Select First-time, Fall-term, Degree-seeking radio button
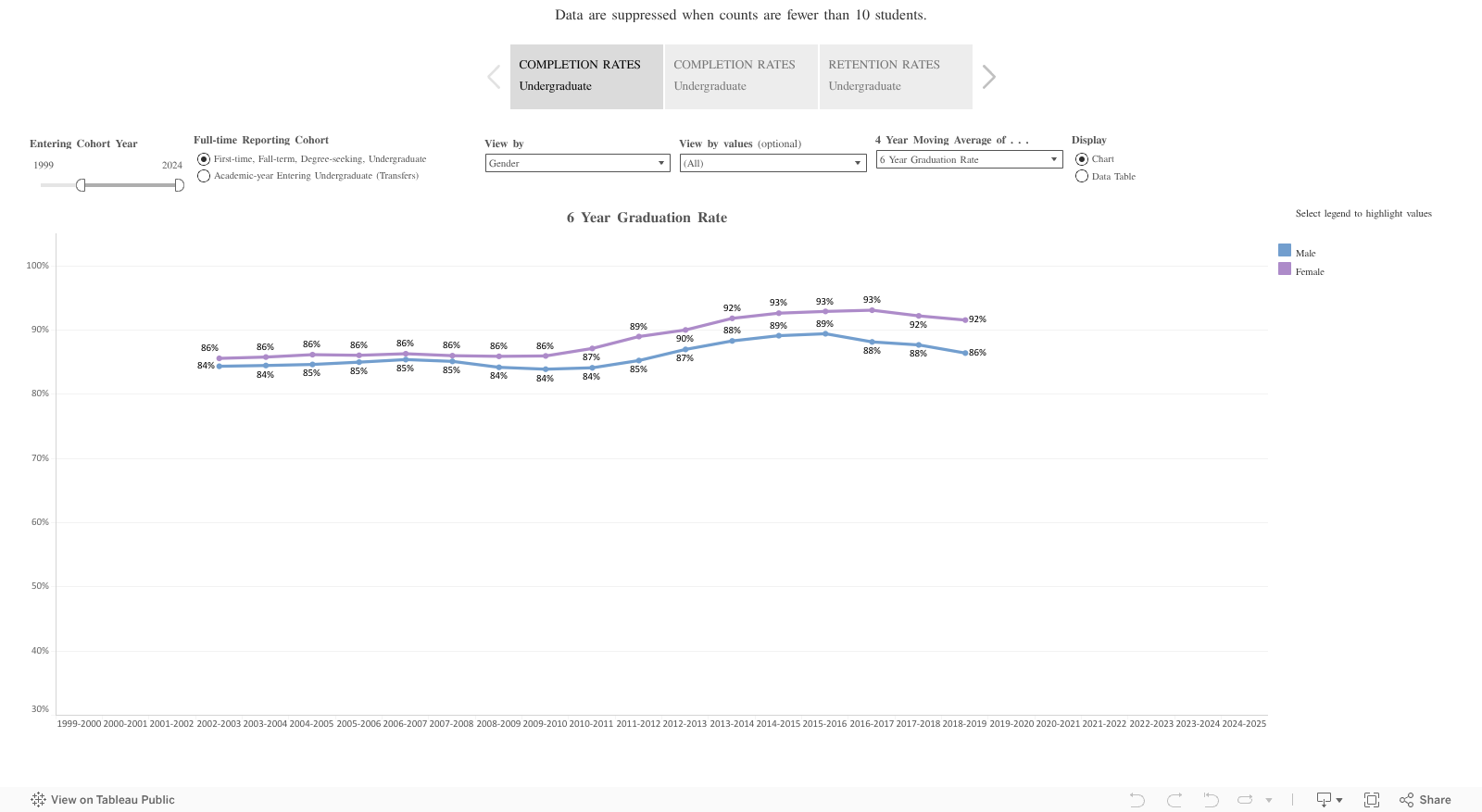 [x=204, y=158]
